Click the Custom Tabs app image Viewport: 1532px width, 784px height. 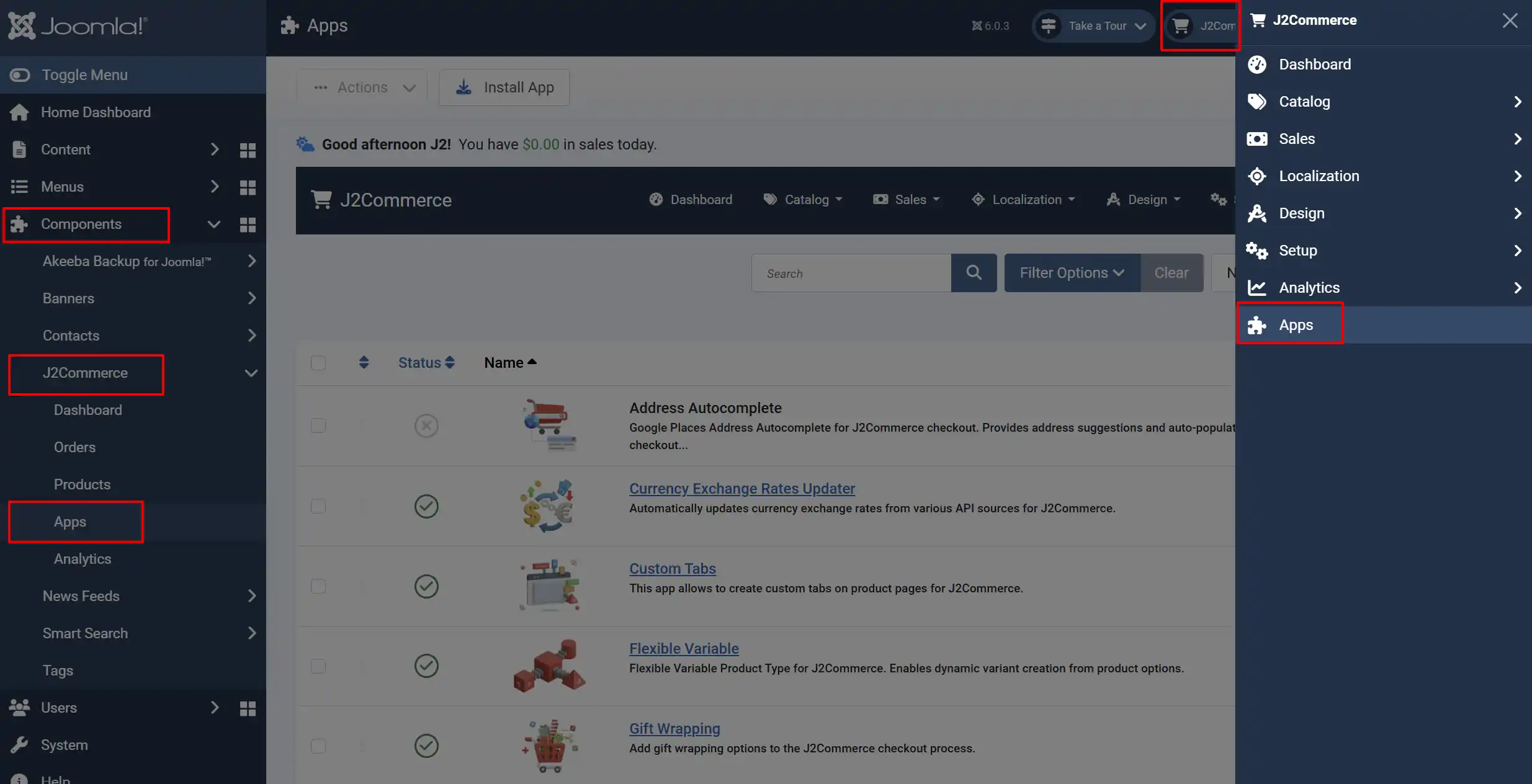[550, 586]
